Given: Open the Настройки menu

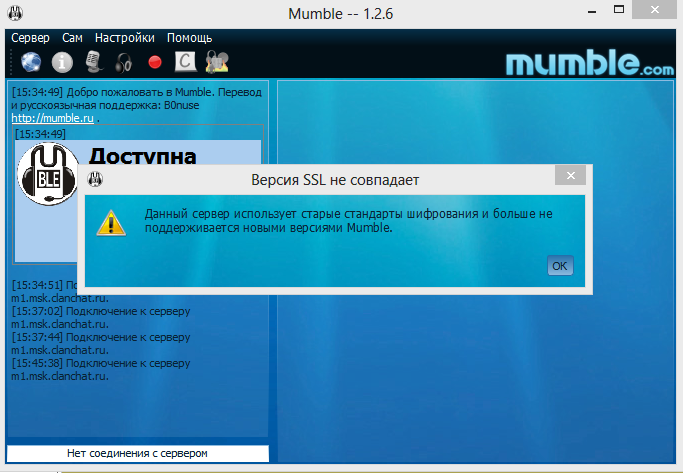Looking at the screenshot, I should 125,37.
